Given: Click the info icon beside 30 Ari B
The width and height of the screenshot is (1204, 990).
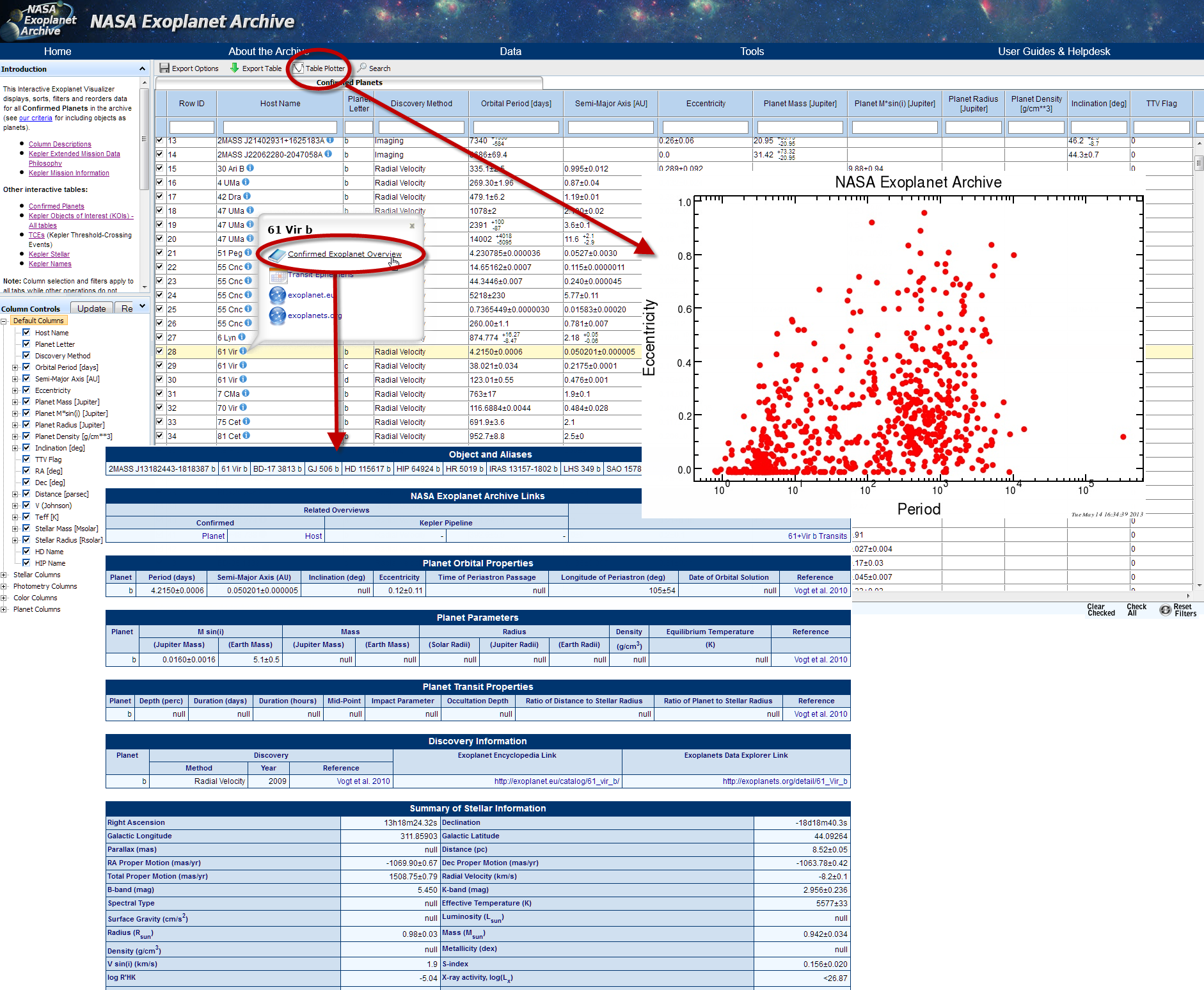Looking at the screenshot, I should pos(250,168).
